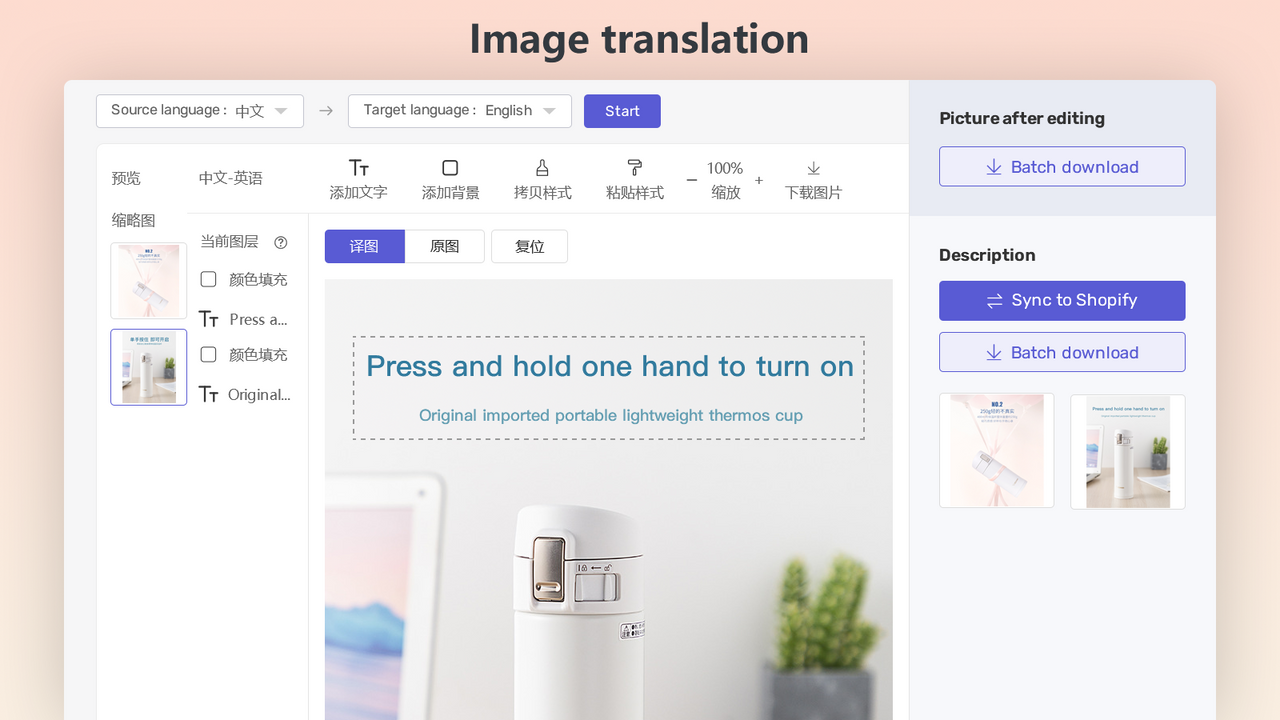Screen dimensions: 1280x720
Task: Enable 颜色填充 for the Original text layer
Action: point(208,354)
